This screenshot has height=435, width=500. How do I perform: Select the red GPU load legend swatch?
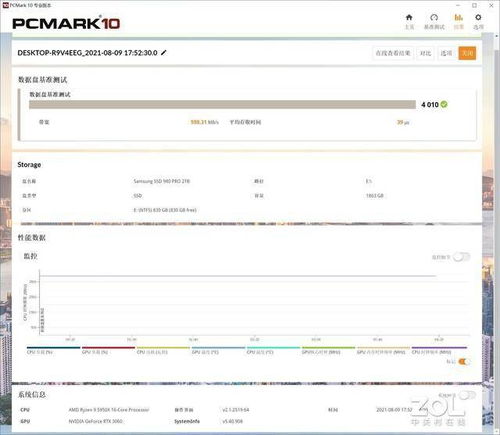coord(108,348)
